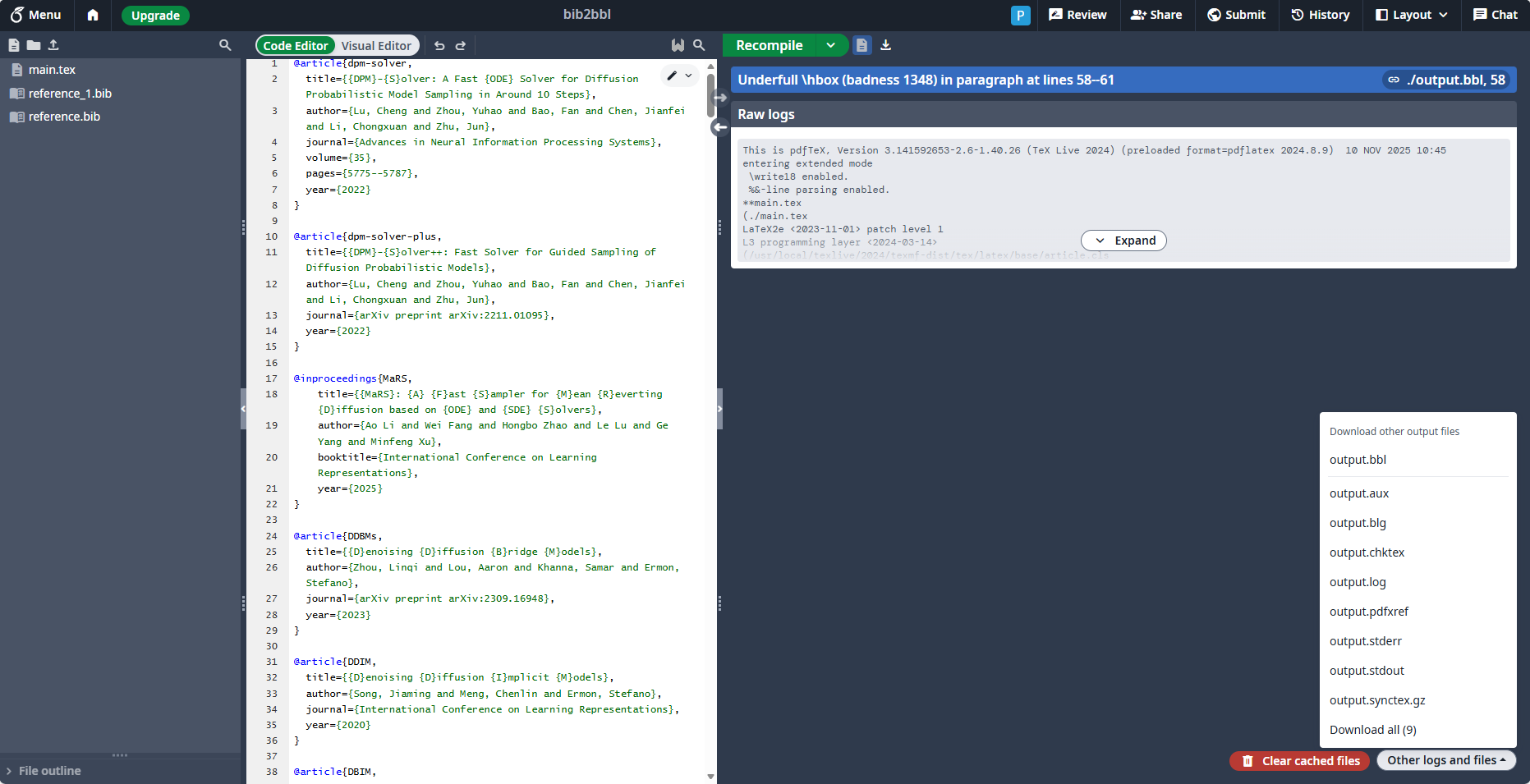Click the redo arrow icon
The height and width of the screenshot is (784, 1530).
461,46
